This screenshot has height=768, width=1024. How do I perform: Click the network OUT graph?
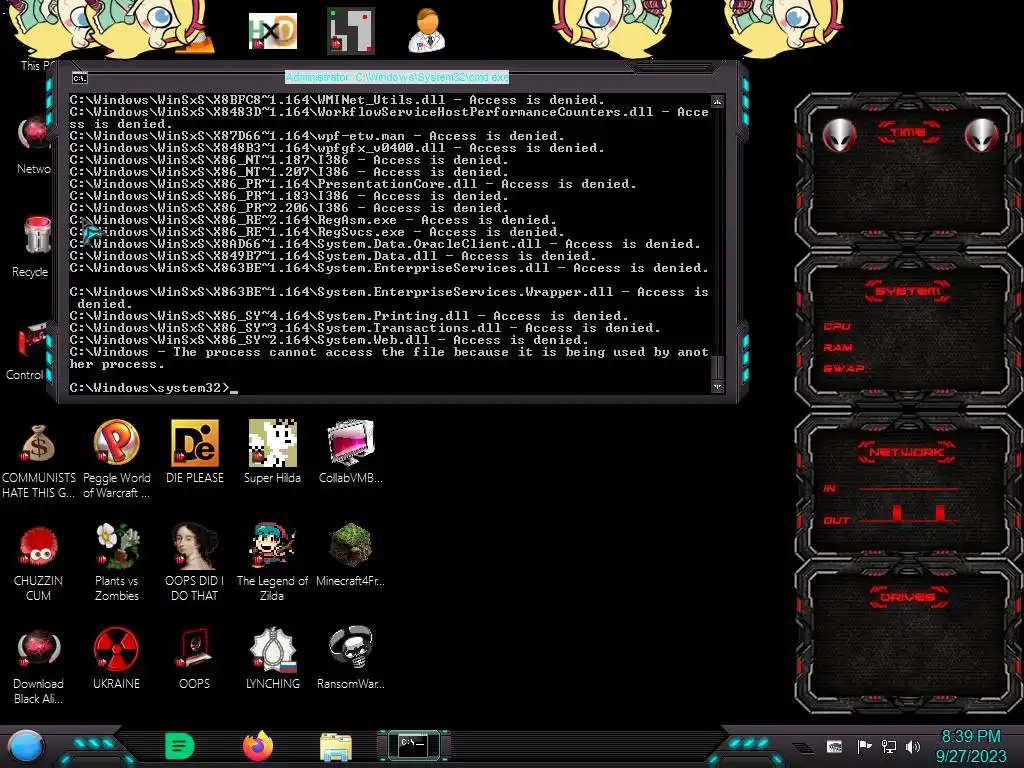(908, 513)
